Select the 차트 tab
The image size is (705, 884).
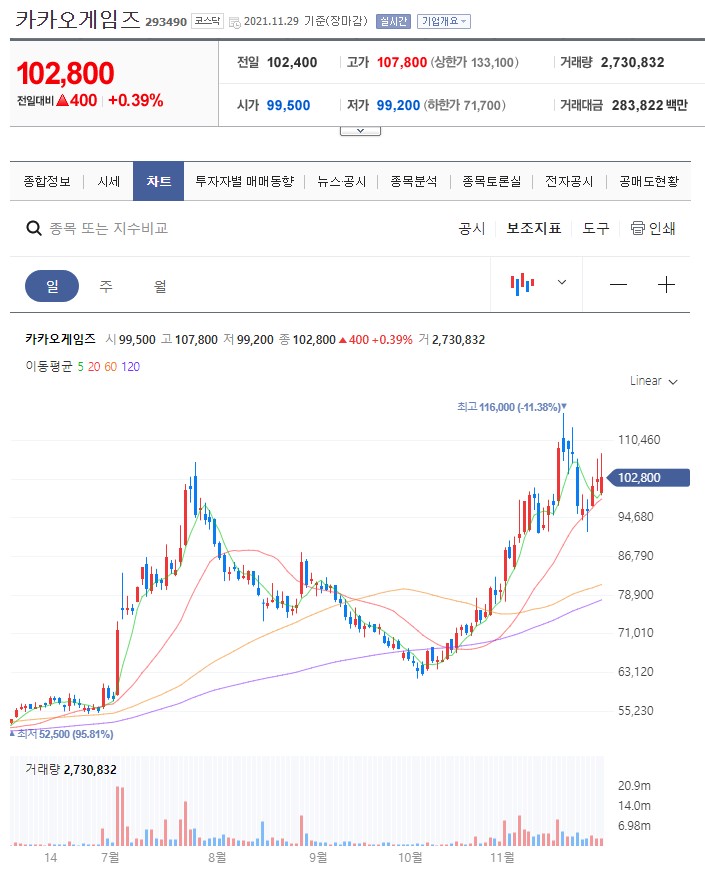(x=158, y=181)
